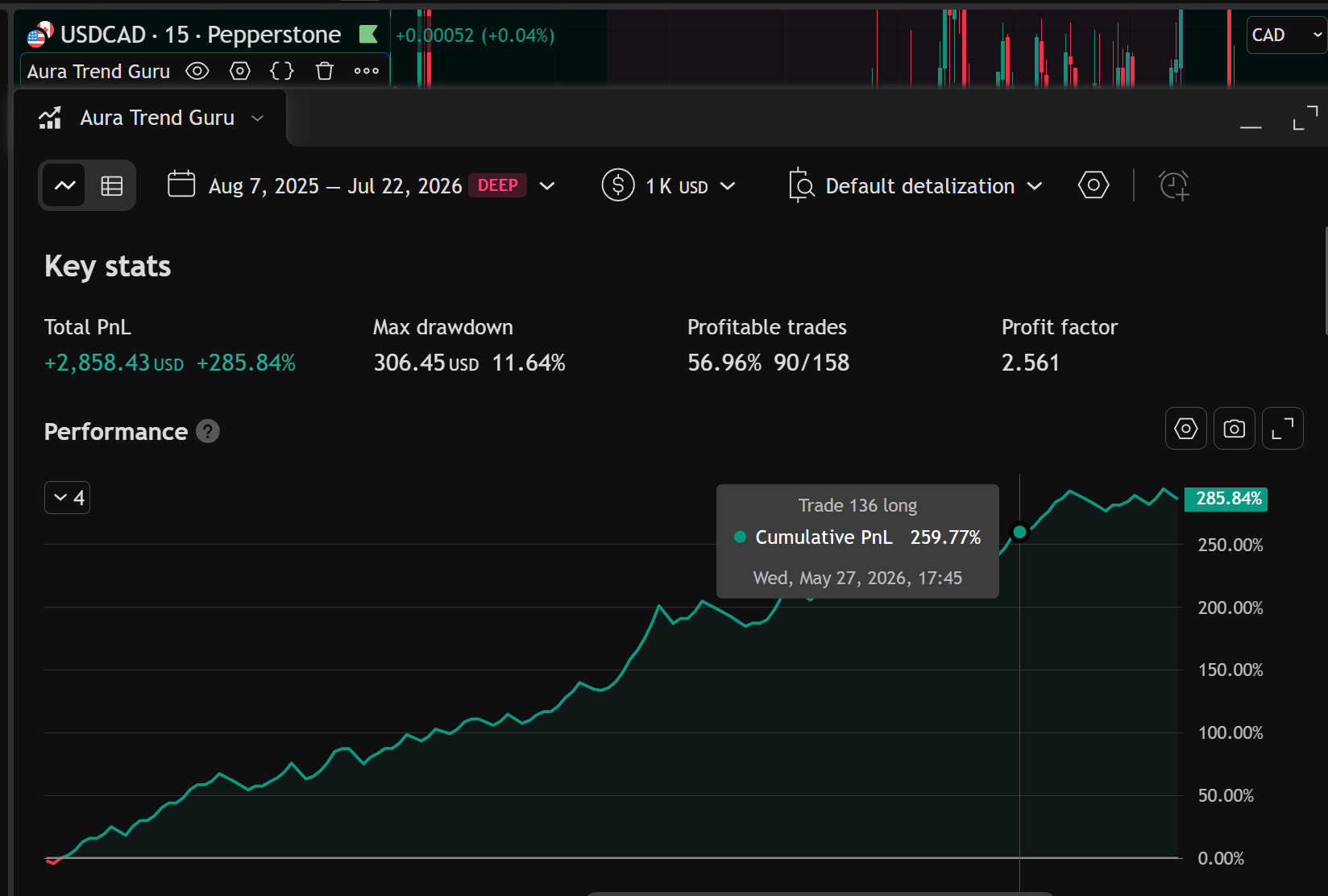Open Performance help question mark
Screen dimensions: 1328x896
tap(208, 432)
